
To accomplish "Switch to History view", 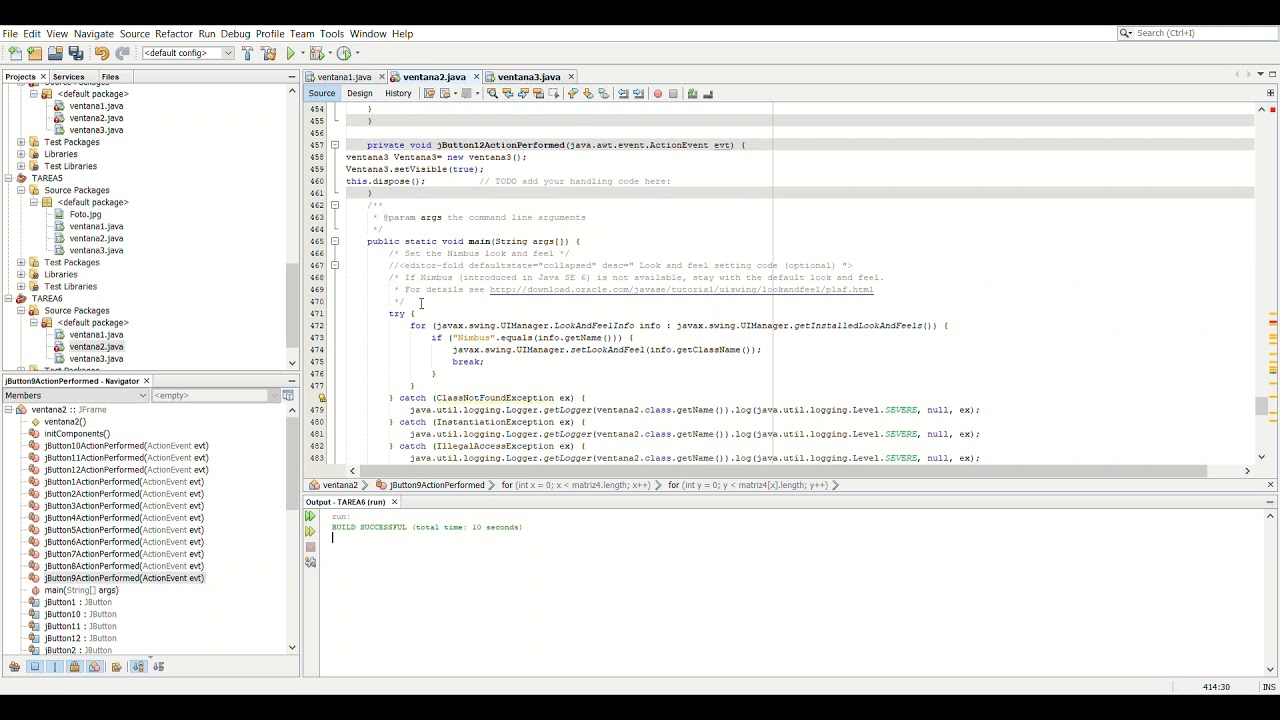I will tap(398, 94).
